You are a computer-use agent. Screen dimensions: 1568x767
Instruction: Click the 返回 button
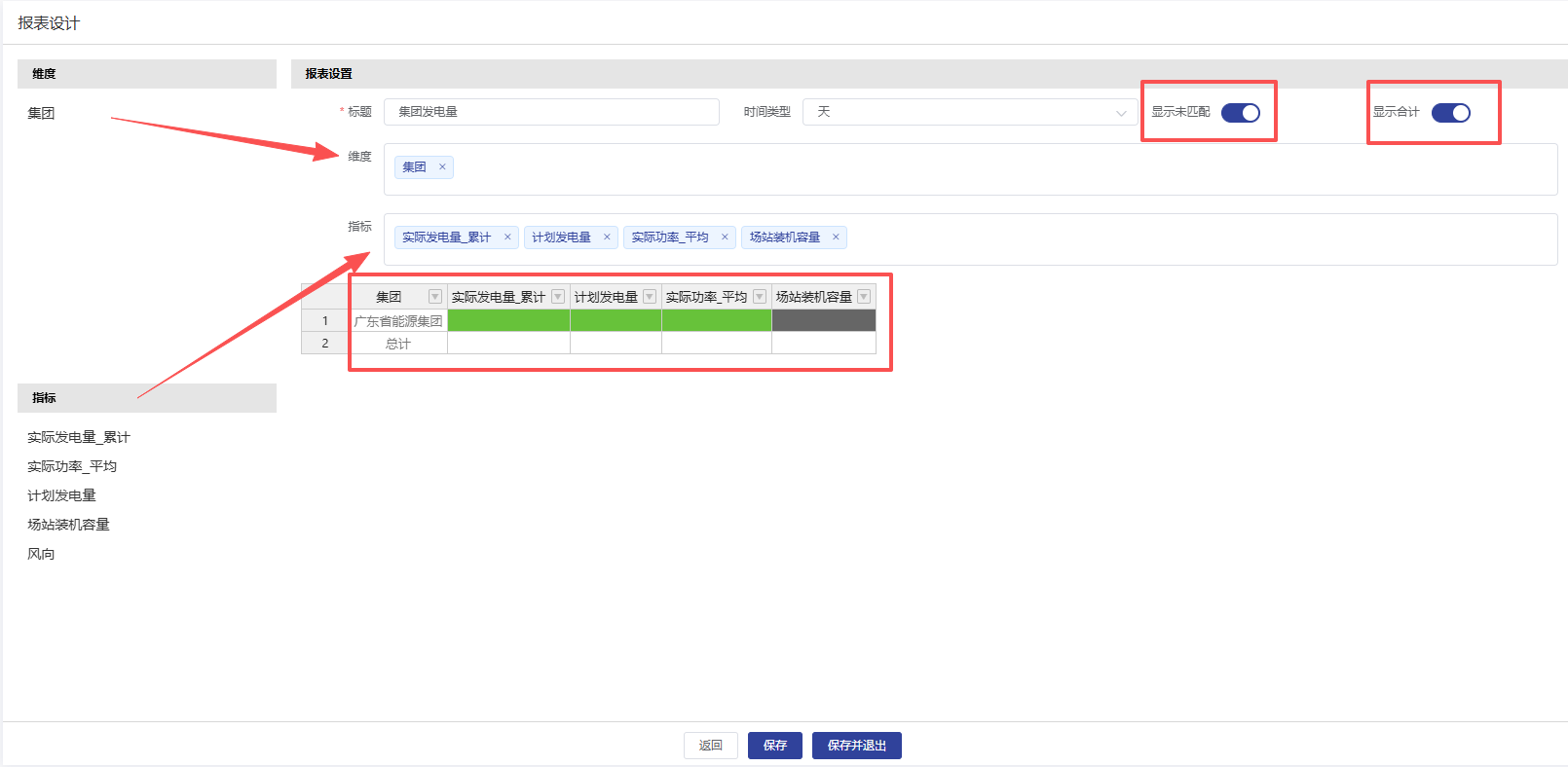tap(711, 746)
